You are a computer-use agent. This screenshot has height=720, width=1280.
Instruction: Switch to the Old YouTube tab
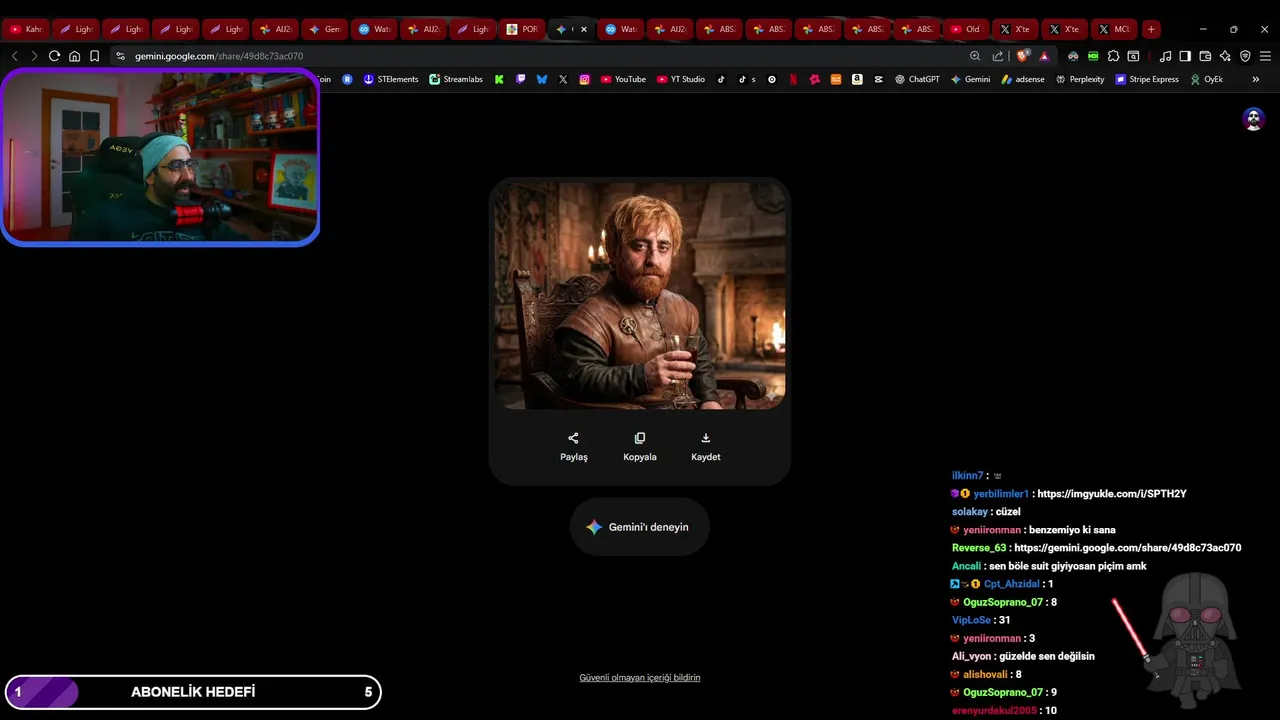tap(964, 29)
